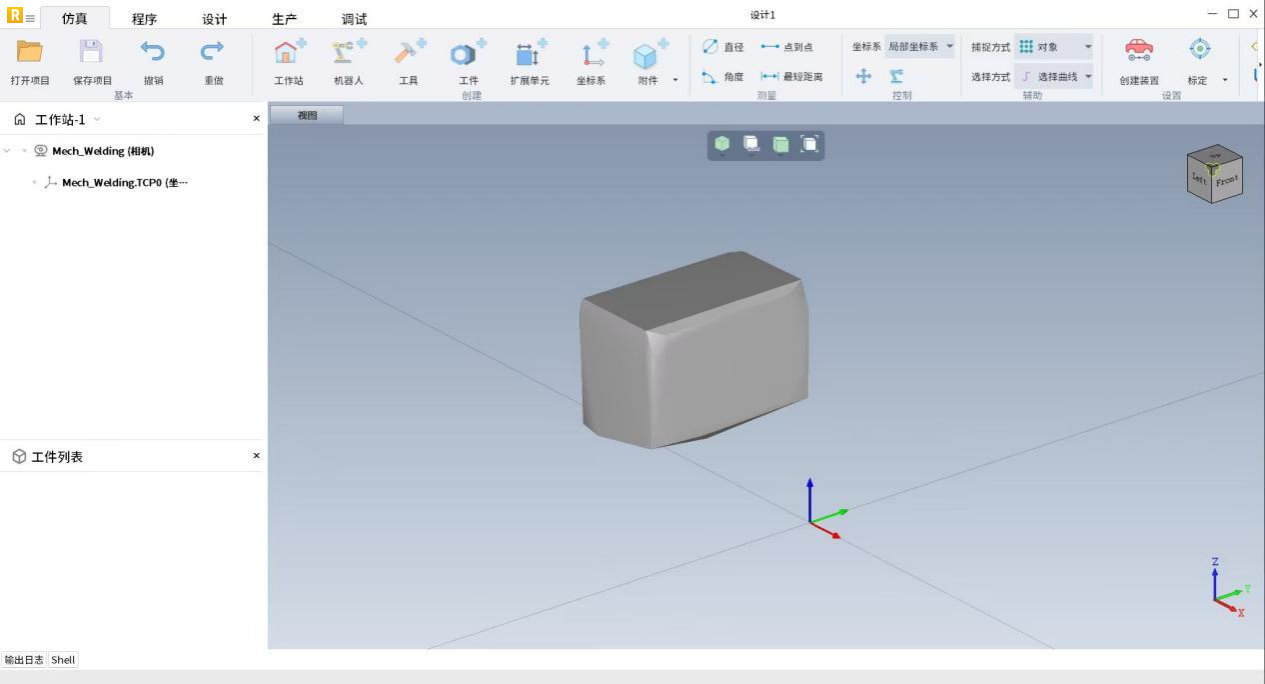
Task: Open the 局部坐标系 coordinate system dropdown
Action: tap(920, 47)
